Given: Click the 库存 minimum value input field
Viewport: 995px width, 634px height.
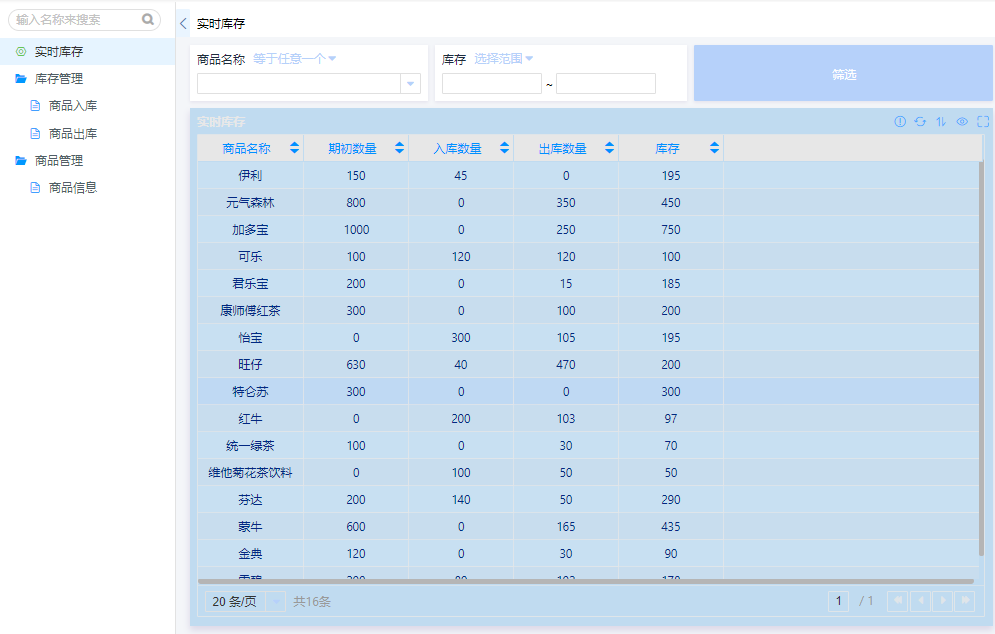Looking at the screenshot, I should coord(491,84).
